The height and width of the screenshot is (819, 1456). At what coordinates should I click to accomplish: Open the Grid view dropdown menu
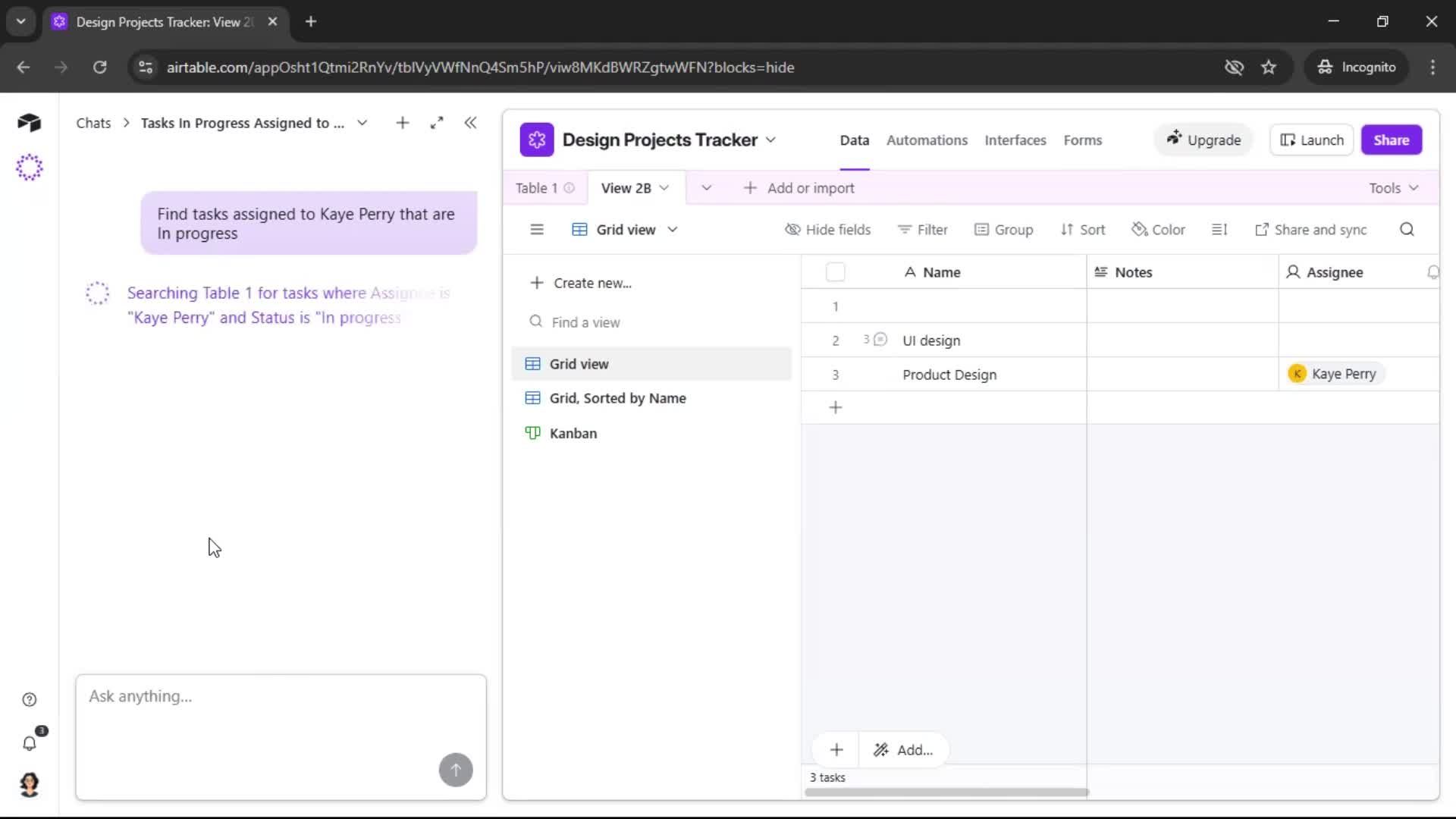[625, 230]
